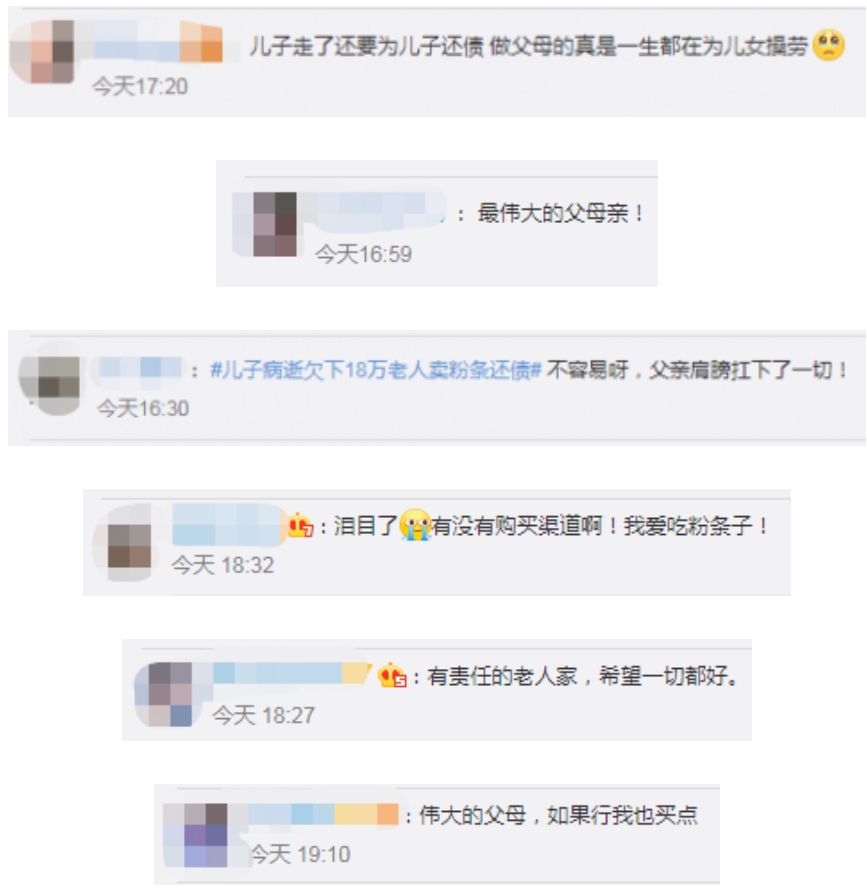Image resolution: width=867 pixels, height=894 pixels.
Task: Click the crown level-7 badge icon
Action: 300,525
